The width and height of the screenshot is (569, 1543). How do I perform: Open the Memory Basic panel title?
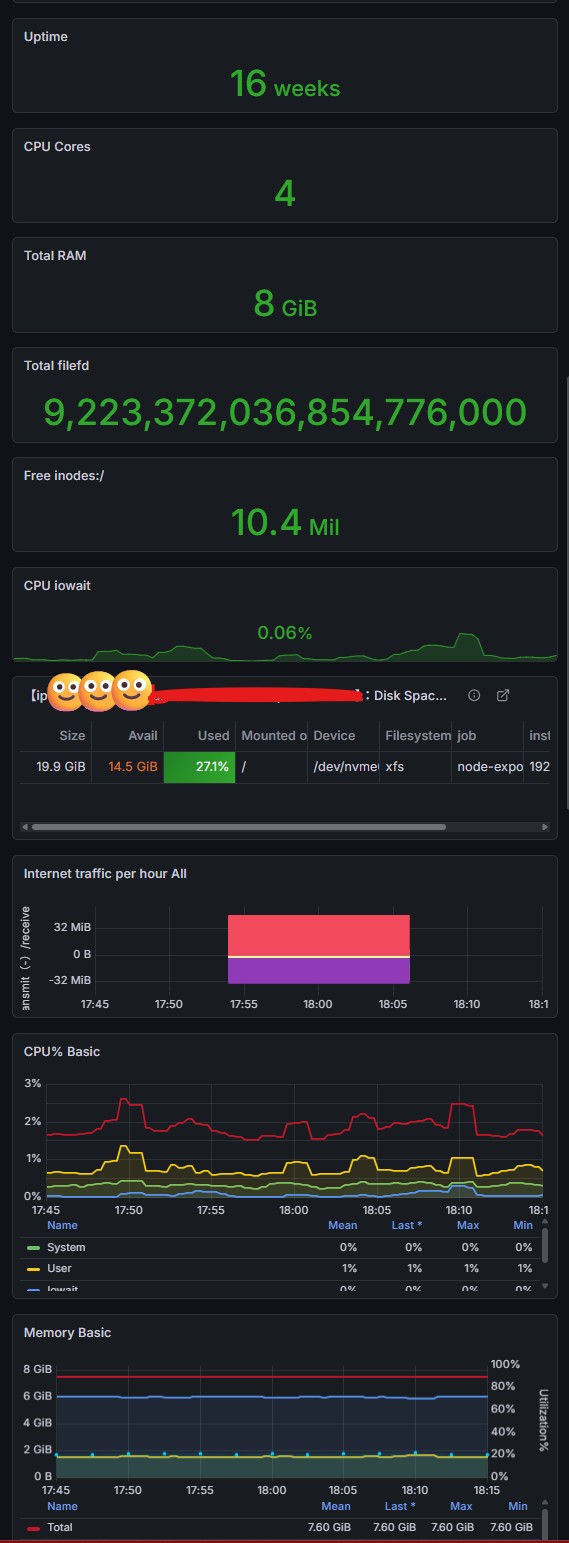point(68,1332)
